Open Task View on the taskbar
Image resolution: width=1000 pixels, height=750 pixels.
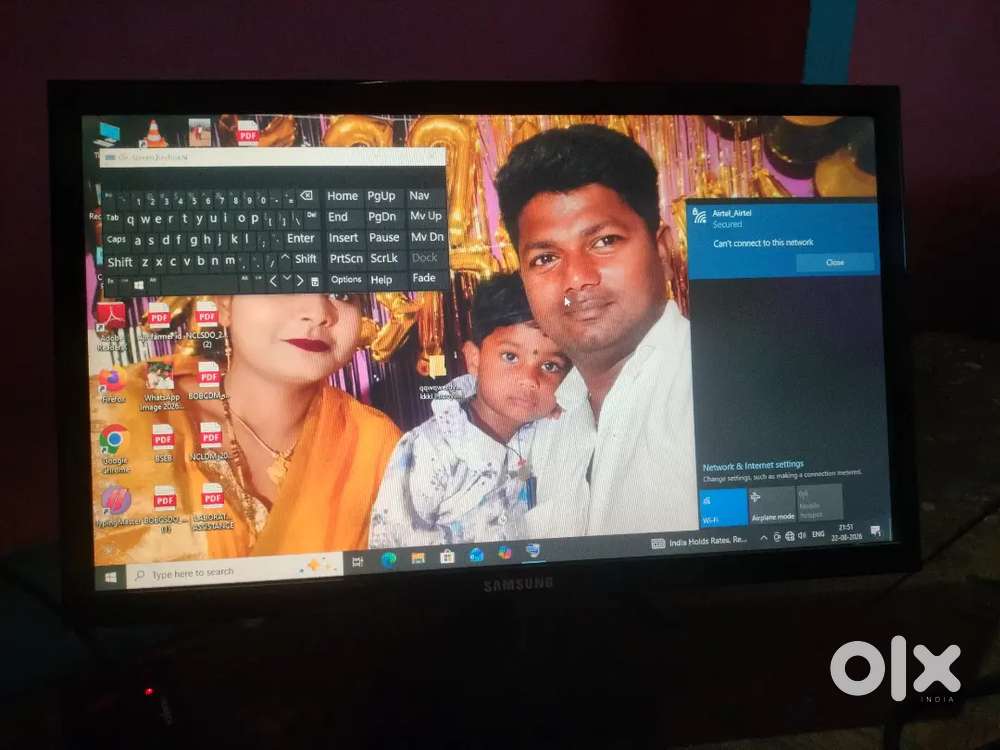tap(357, 561)
